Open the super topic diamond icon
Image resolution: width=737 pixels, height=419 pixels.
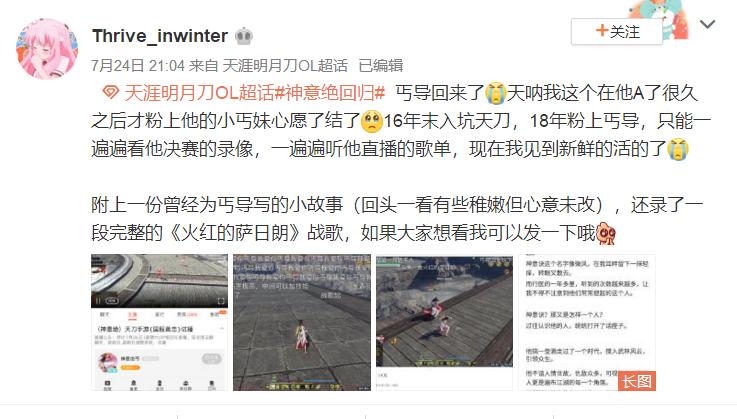coord(111,92)
